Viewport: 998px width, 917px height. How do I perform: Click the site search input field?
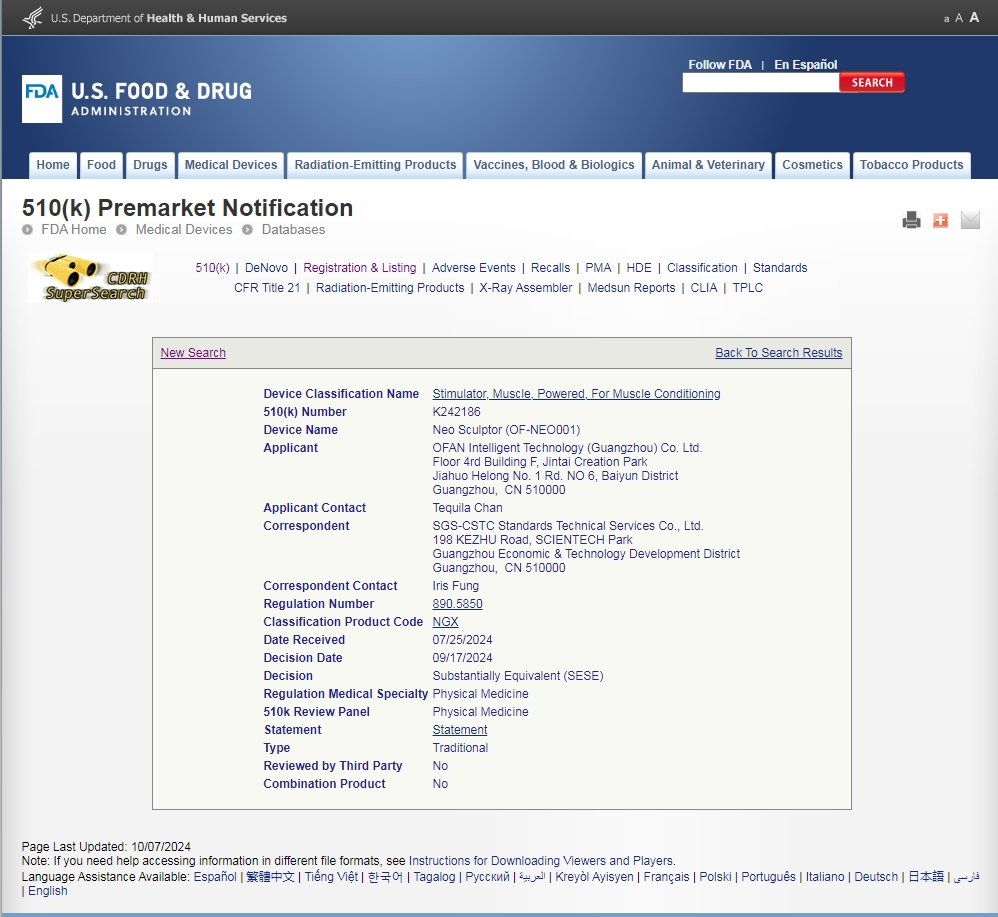760,83
